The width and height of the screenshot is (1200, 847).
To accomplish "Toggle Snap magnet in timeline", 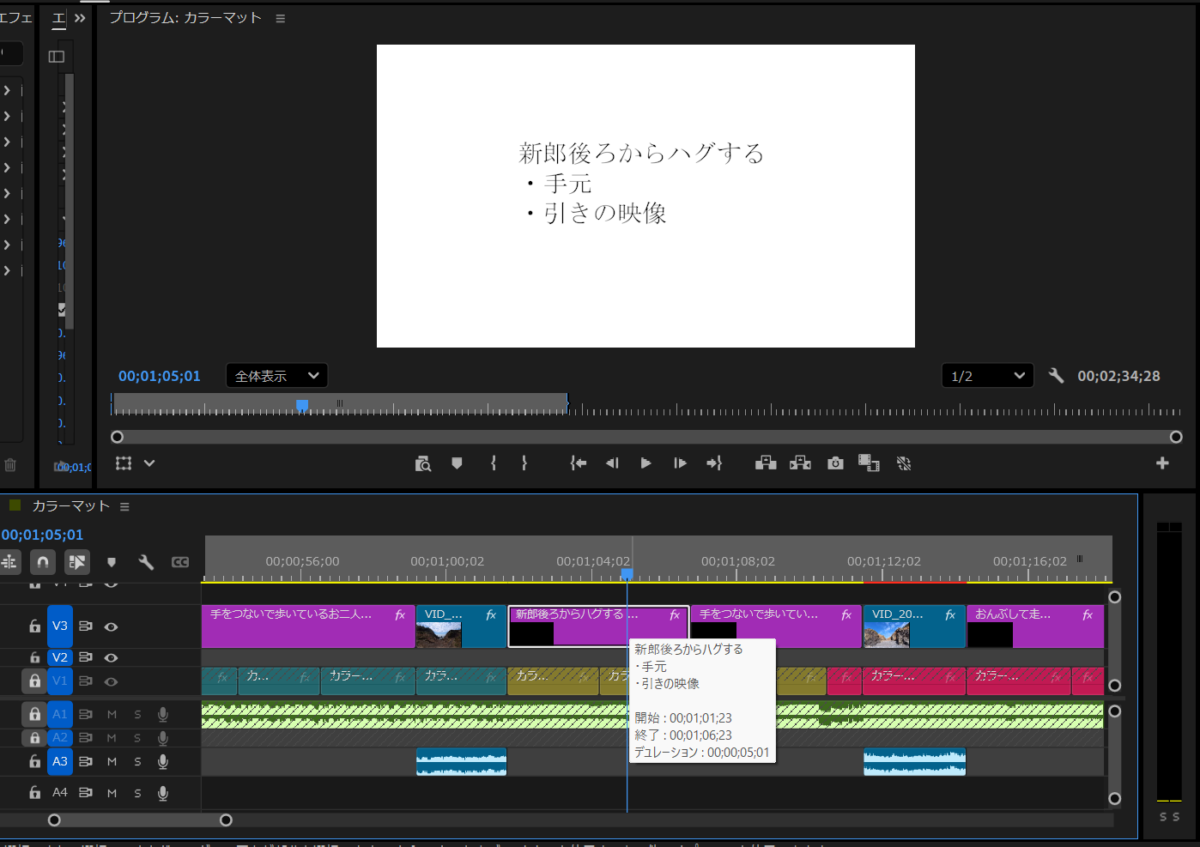I will tap(42, 562).
